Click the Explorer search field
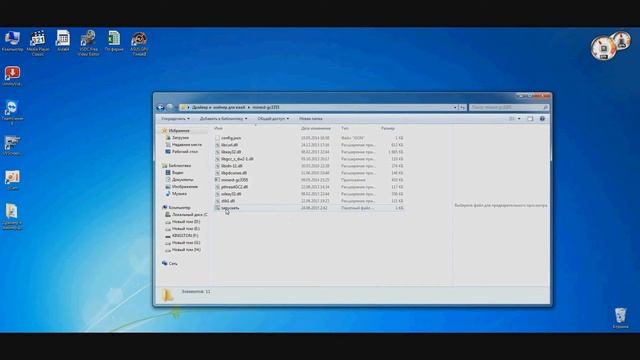The image size is (640, 360). click(508, 107)
